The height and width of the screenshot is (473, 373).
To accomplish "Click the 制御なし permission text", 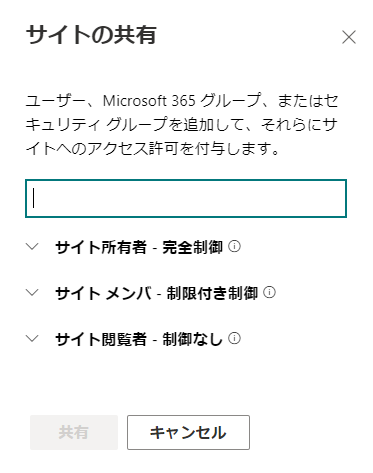I will (x=192, y=339).
